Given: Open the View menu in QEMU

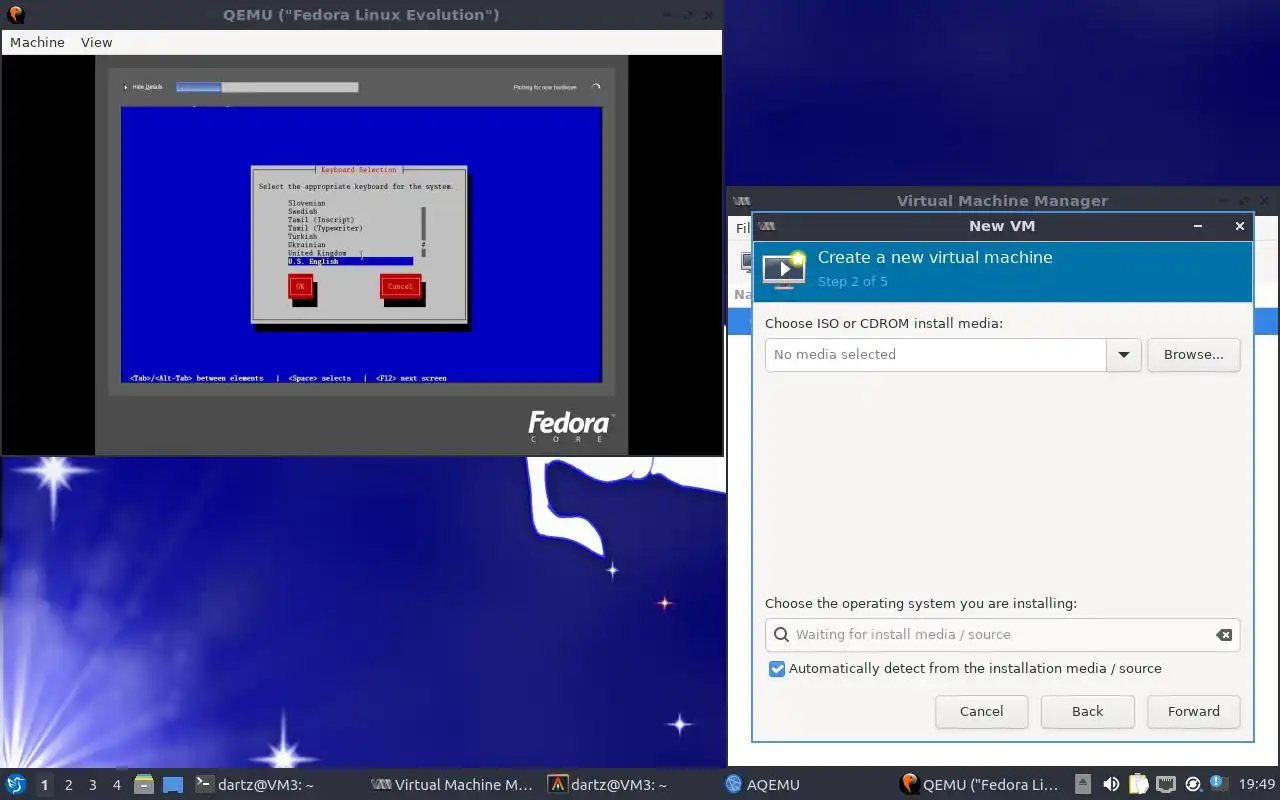Looking at the screenshot, I should click(x=96, y=42).
